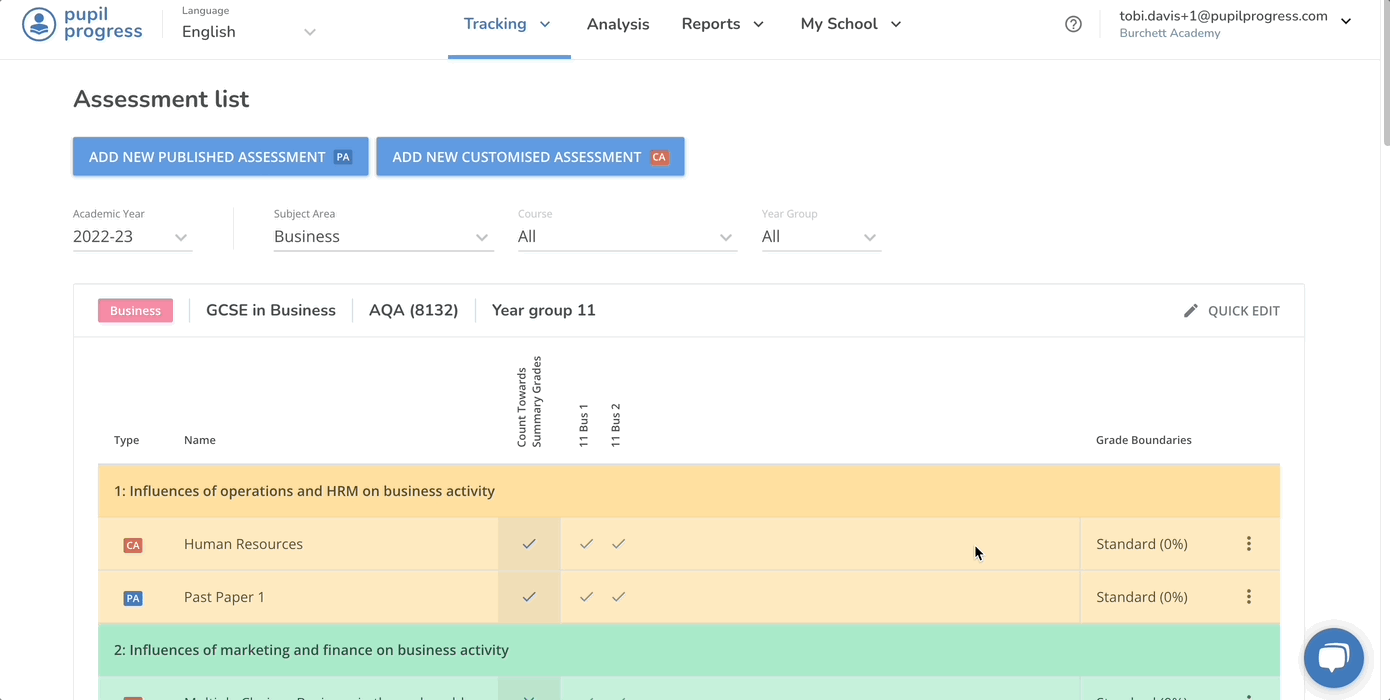Click Add New Published Assessment button

(220, 157)
